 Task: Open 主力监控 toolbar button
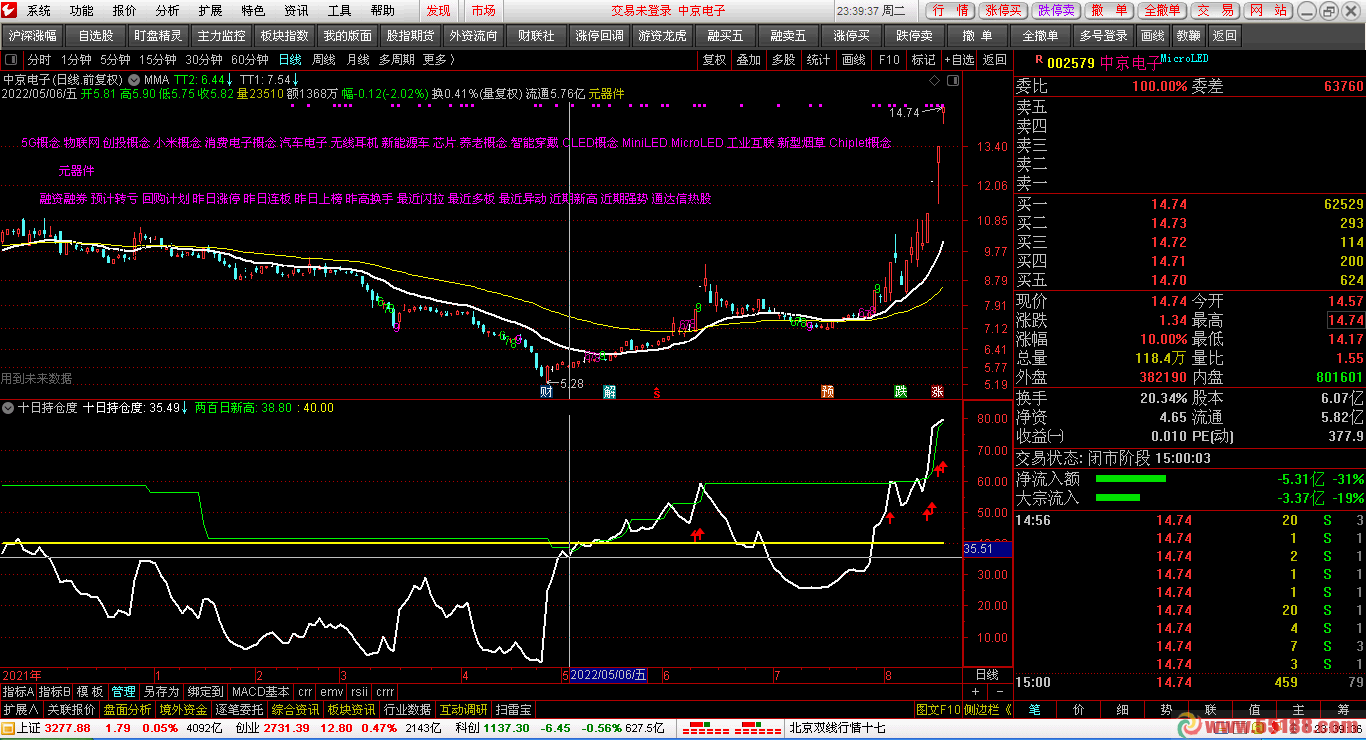point(221,36)
